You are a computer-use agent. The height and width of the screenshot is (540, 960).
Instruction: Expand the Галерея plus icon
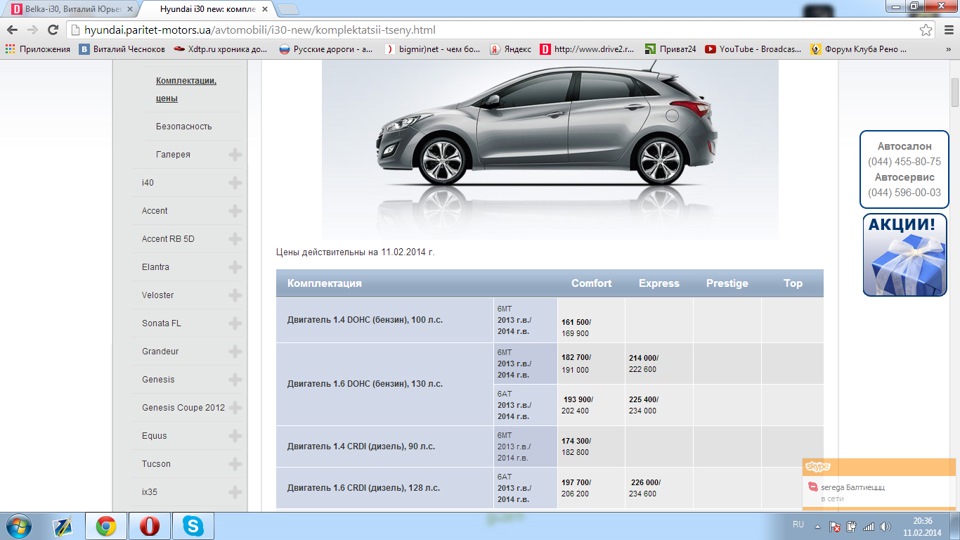(235, 154)
